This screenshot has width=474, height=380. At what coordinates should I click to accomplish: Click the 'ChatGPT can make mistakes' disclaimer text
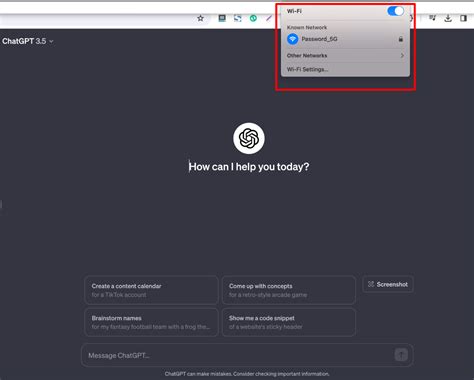[247, 374]
